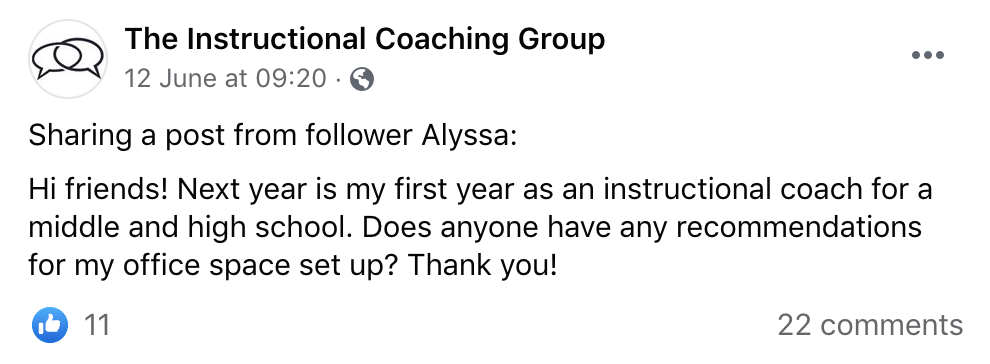The height and width of the screenshot is (364, 990).
Task: Click the word 'Coaching' in the page title
Action: coord(443,39)
